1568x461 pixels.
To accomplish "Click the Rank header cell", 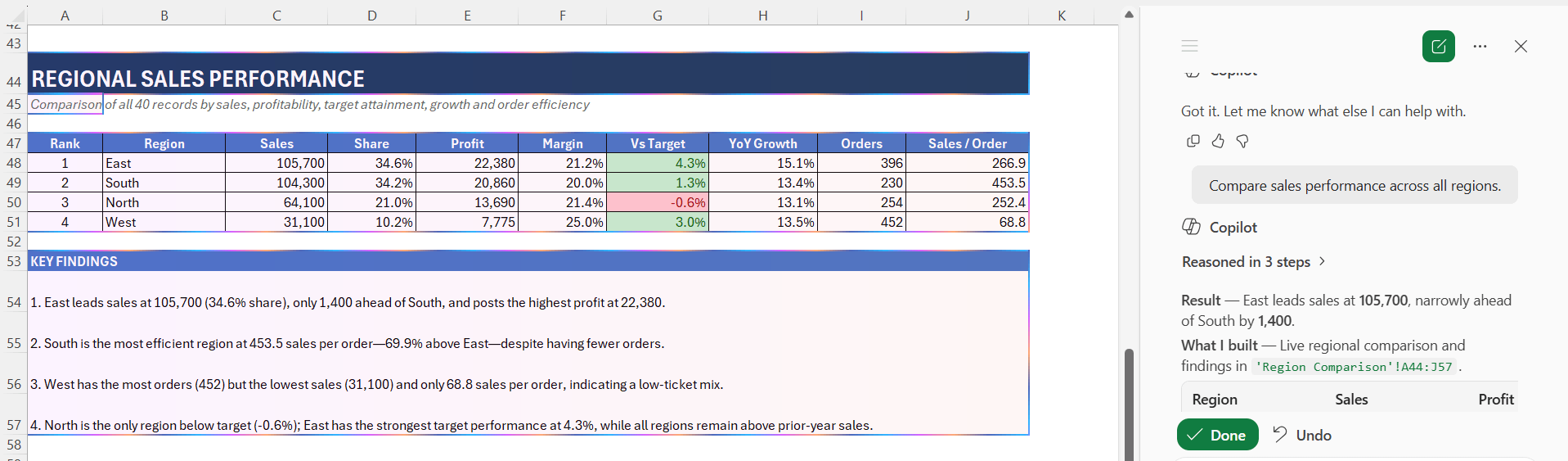I will (x=65, y=143).
